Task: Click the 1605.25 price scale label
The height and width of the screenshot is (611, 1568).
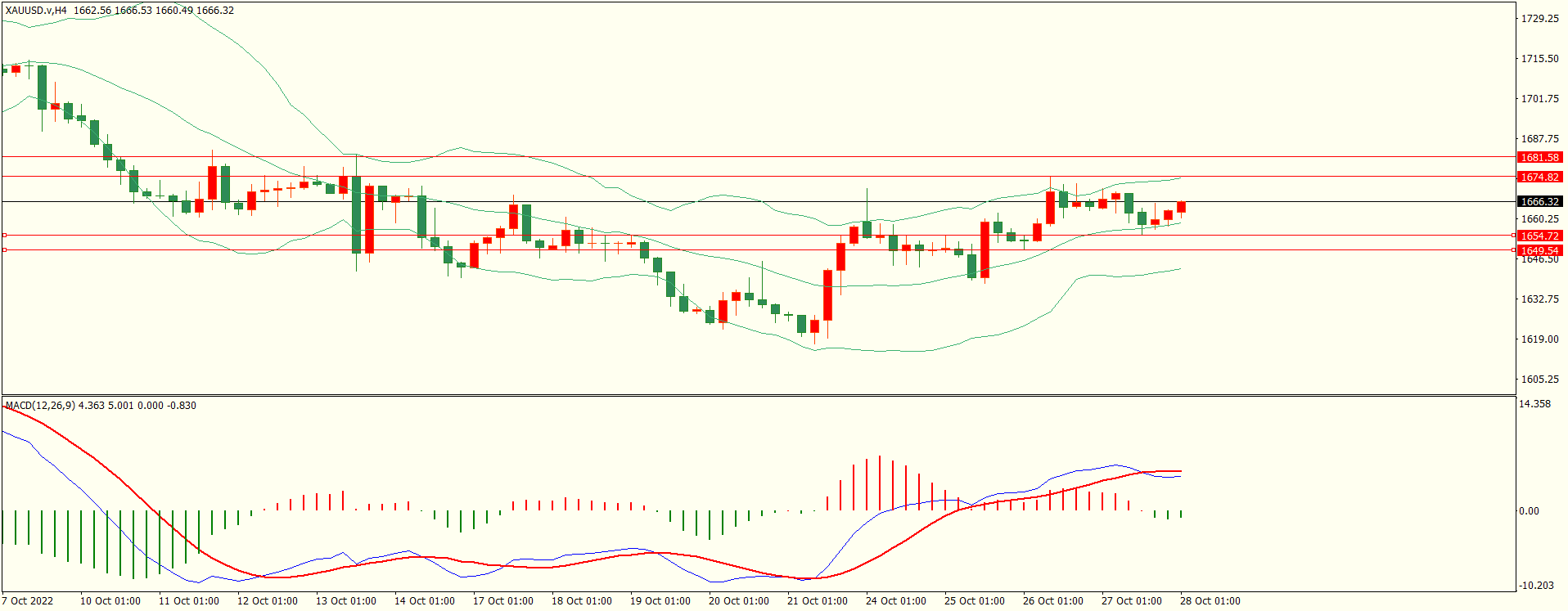Action: pos(1539,380)
